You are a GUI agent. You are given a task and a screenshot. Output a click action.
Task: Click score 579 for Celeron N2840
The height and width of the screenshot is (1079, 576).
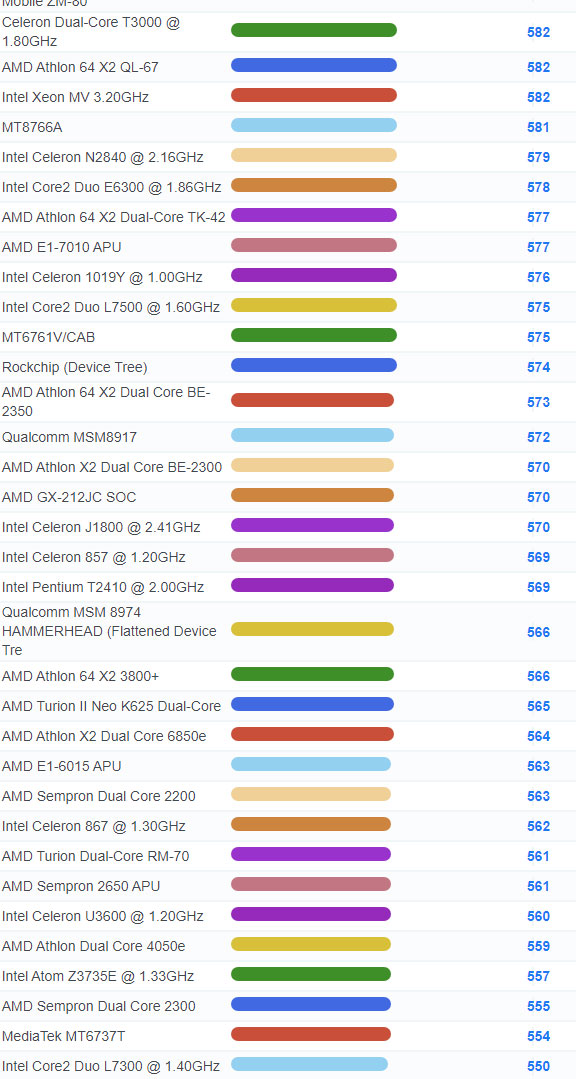pos(538,158)
